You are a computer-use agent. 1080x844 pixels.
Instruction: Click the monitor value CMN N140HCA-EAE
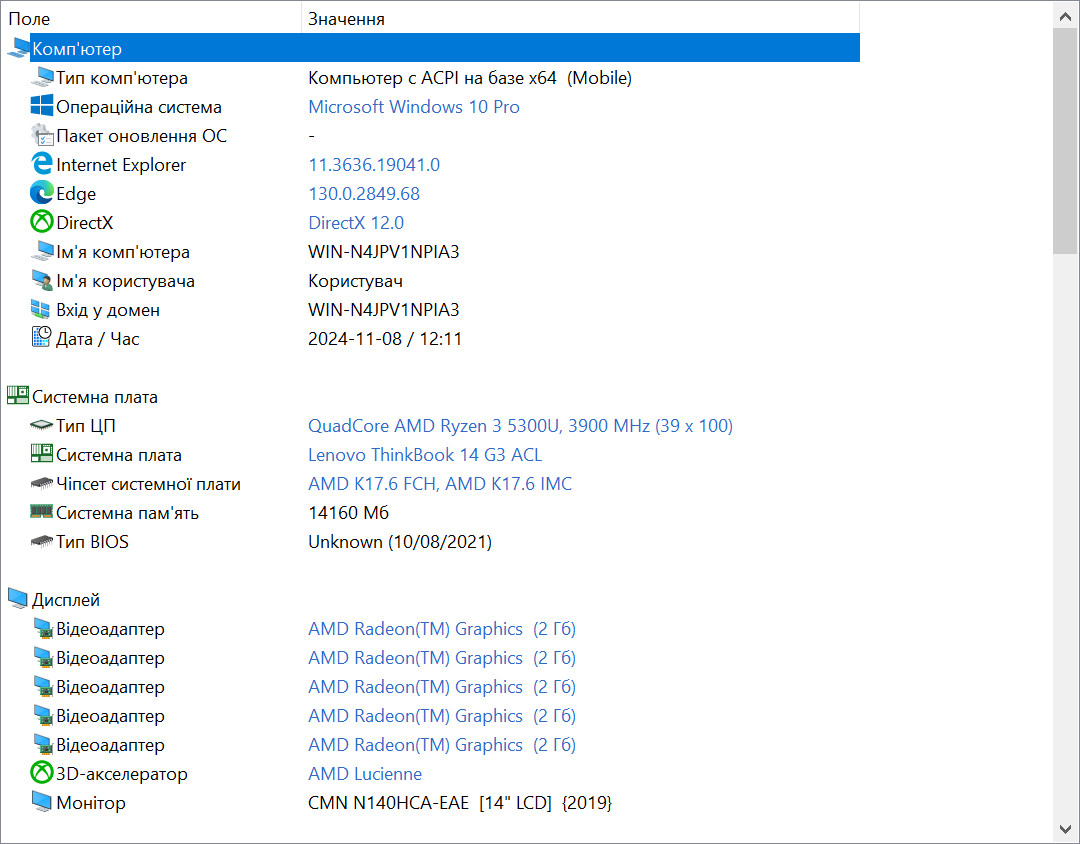pos(460,803)
